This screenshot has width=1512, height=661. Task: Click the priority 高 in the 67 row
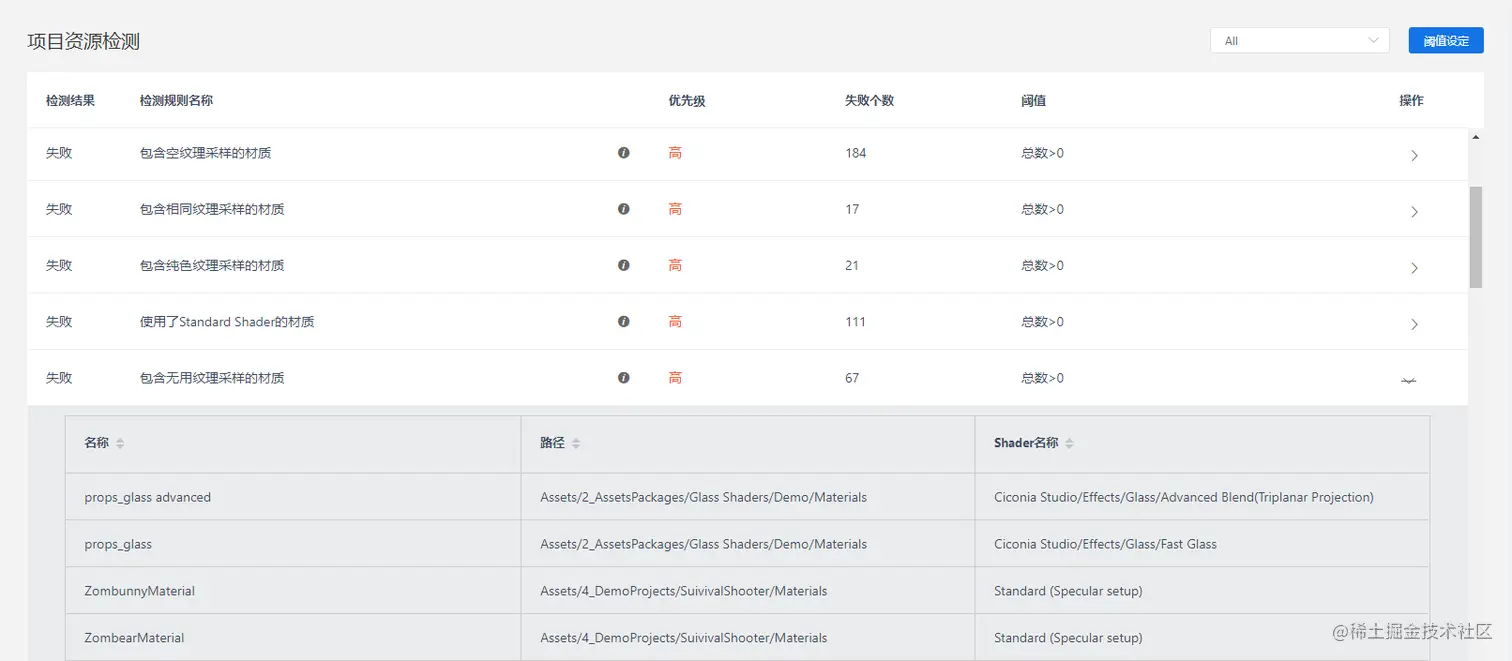(x=675, y=378)
